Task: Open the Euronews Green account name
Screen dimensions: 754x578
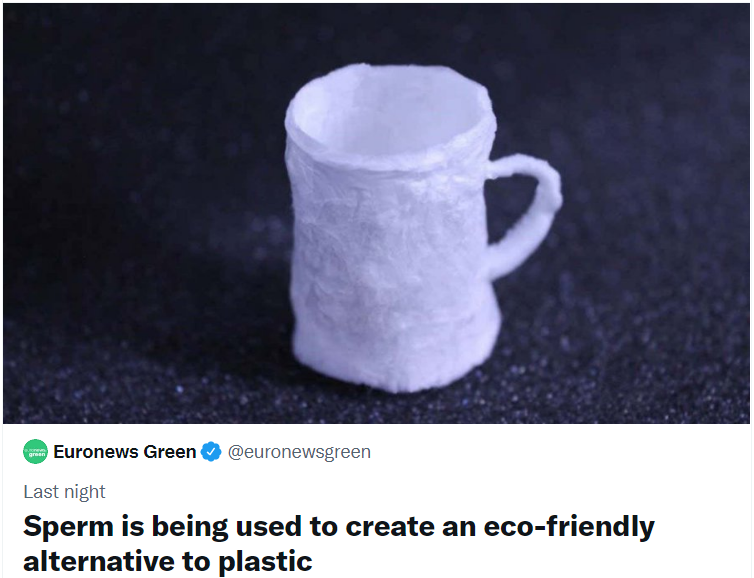Action: click(x=125, y=452)
